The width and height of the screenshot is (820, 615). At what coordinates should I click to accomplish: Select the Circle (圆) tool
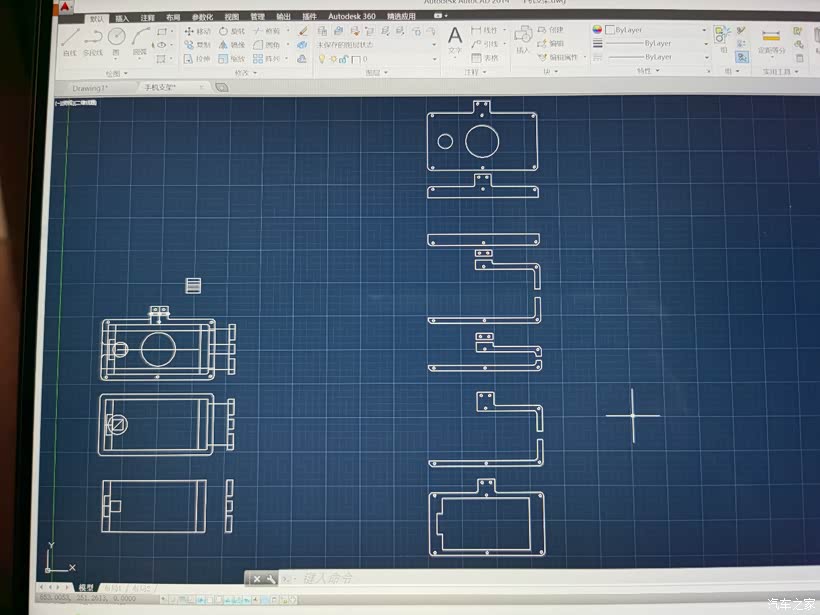116,39
